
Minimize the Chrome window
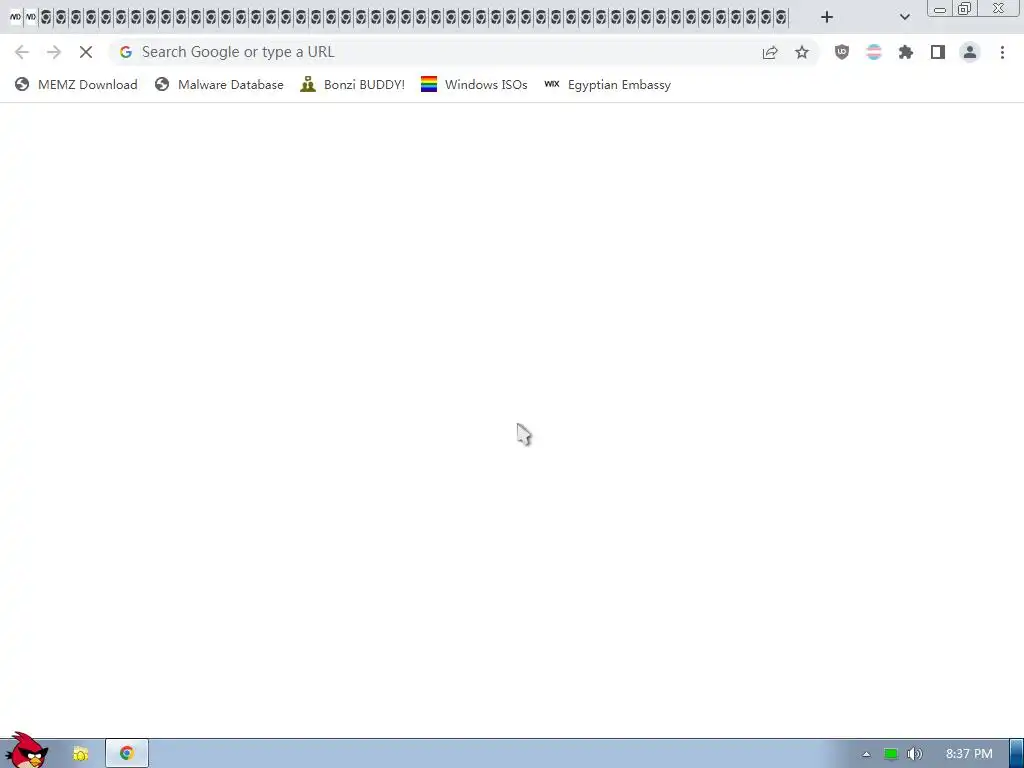(x=940, y=8)
